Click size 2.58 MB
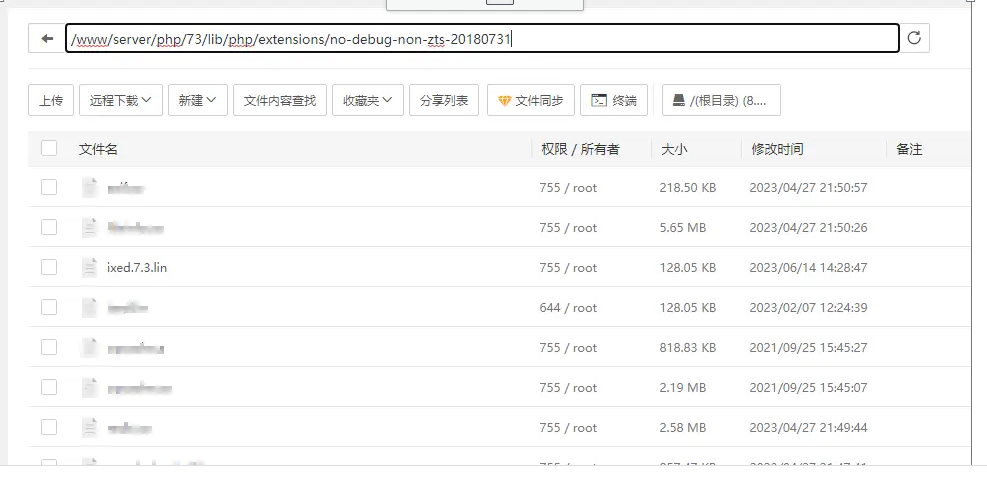The height and width of the screenshot is (480, 987). [683, 428]
